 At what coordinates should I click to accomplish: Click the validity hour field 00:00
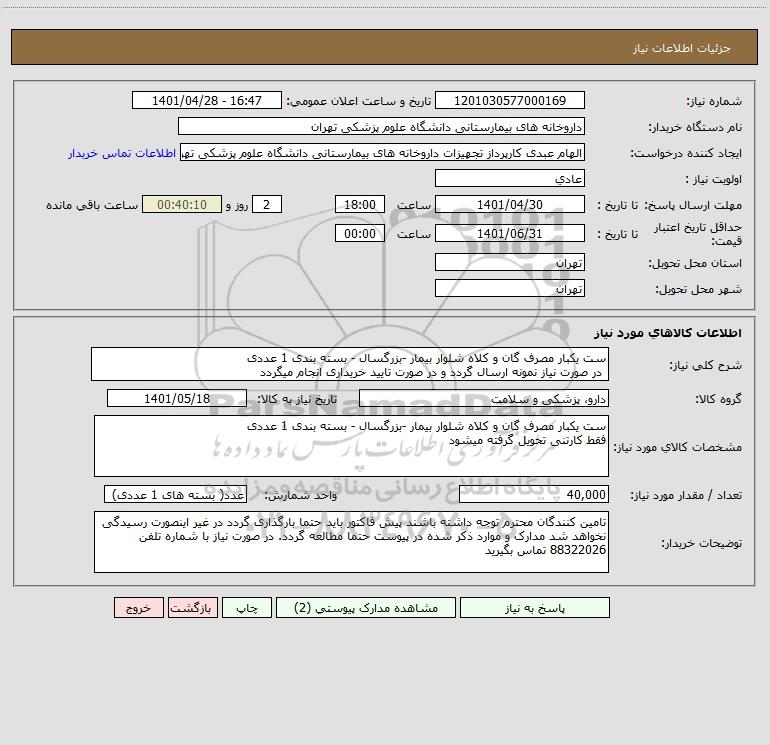359,233
